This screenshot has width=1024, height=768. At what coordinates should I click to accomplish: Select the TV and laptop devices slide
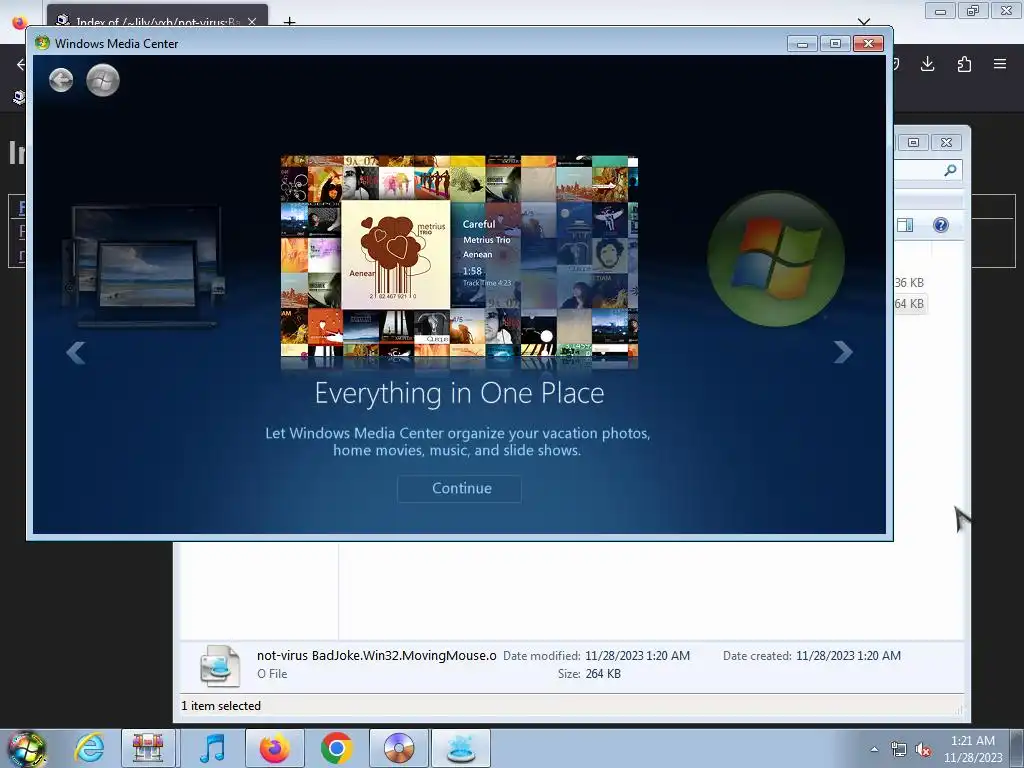tap(145, 266)
